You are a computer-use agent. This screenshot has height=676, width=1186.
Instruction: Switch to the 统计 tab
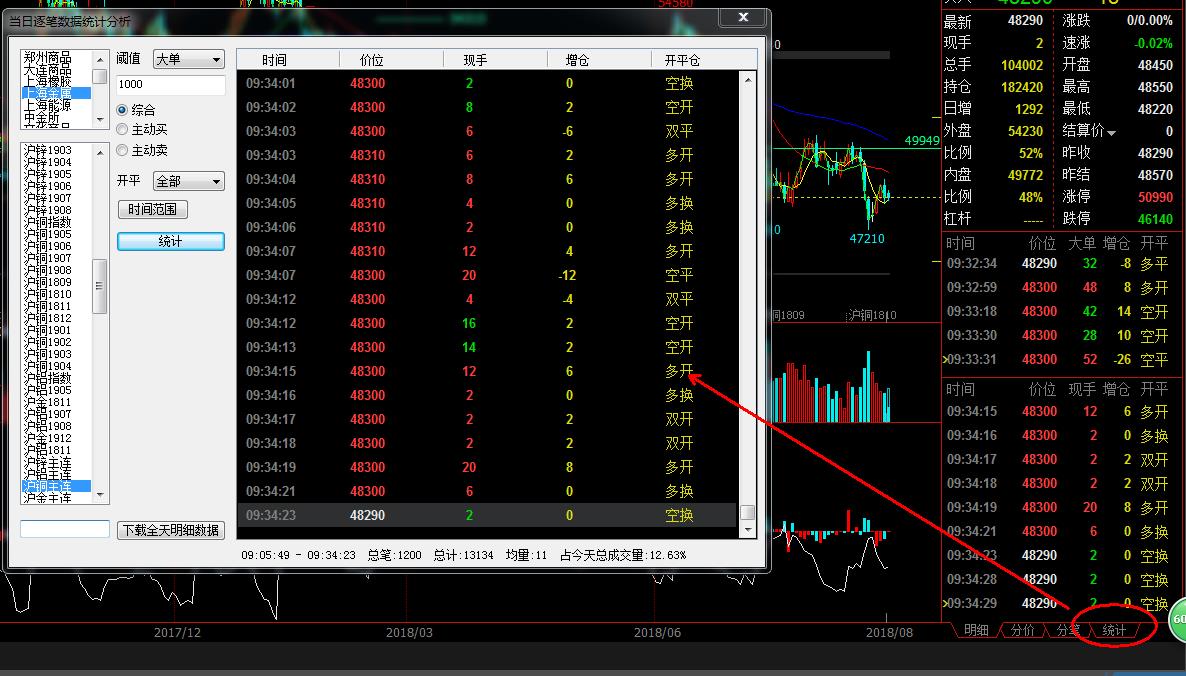coord(1114,630)
